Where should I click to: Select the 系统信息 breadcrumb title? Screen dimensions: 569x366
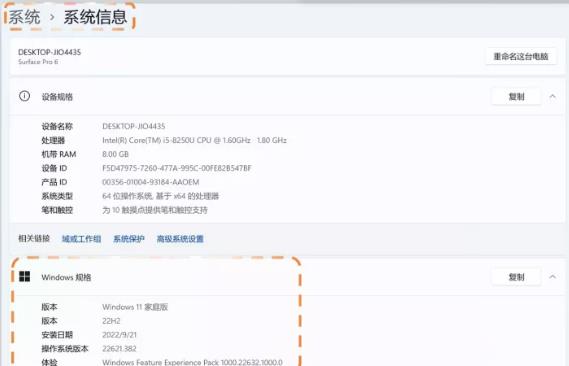[x=95, y=17]
